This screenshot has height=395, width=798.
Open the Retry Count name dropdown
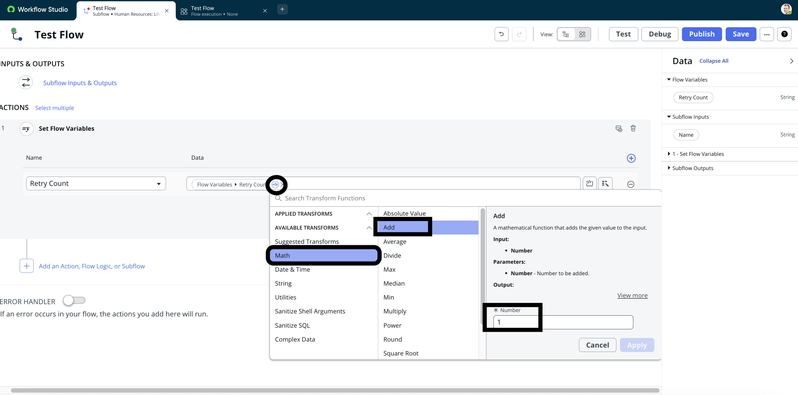pyautogui.click(x=96, y=184)
